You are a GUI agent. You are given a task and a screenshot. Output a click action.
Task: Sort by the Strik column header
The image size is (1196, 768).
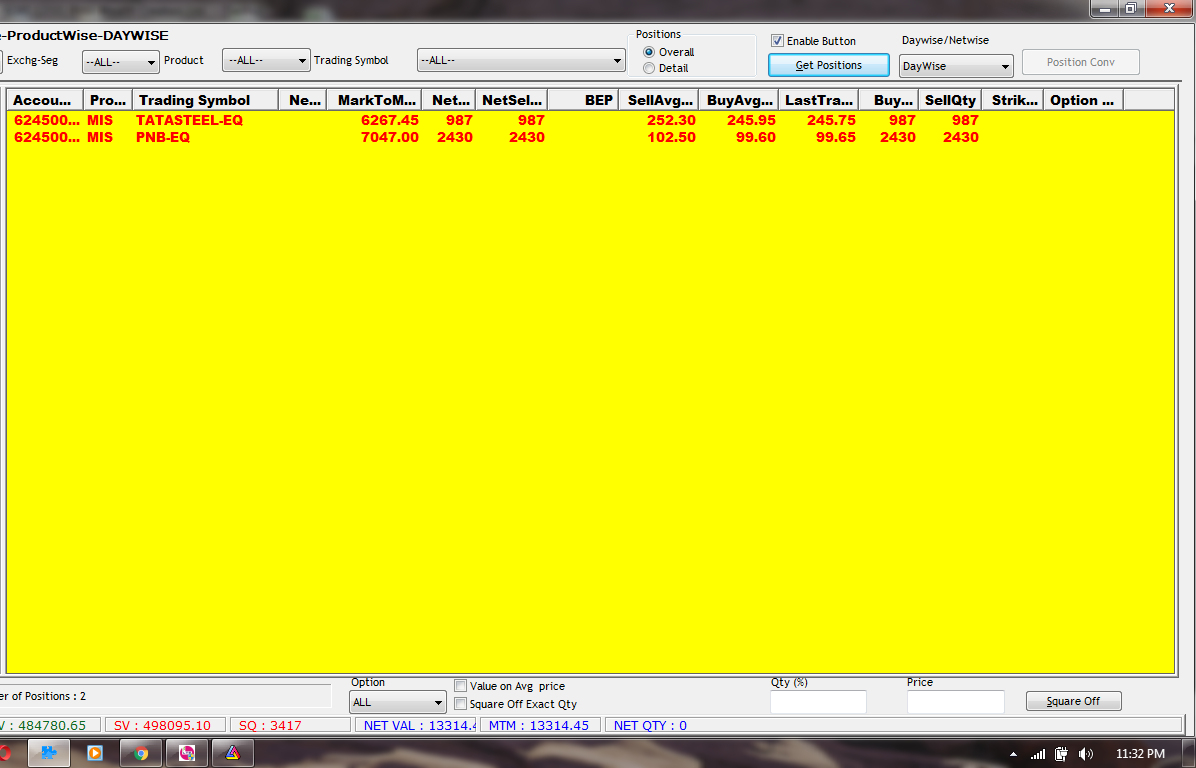pyautogui.click(x=1013, y=100)
